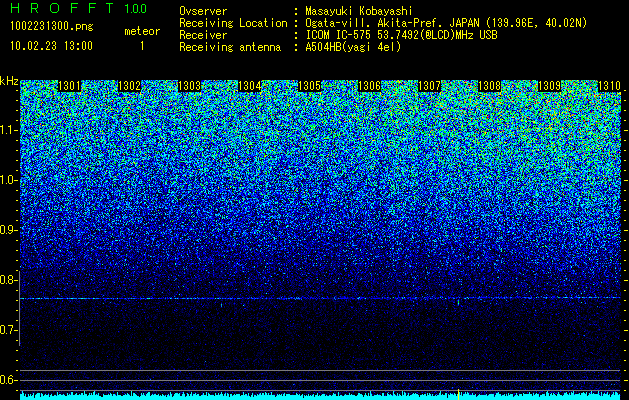Click the HROFFT title text
This screenshot has width=629, height=400.
pyautogui.click(x=63, y=8)
